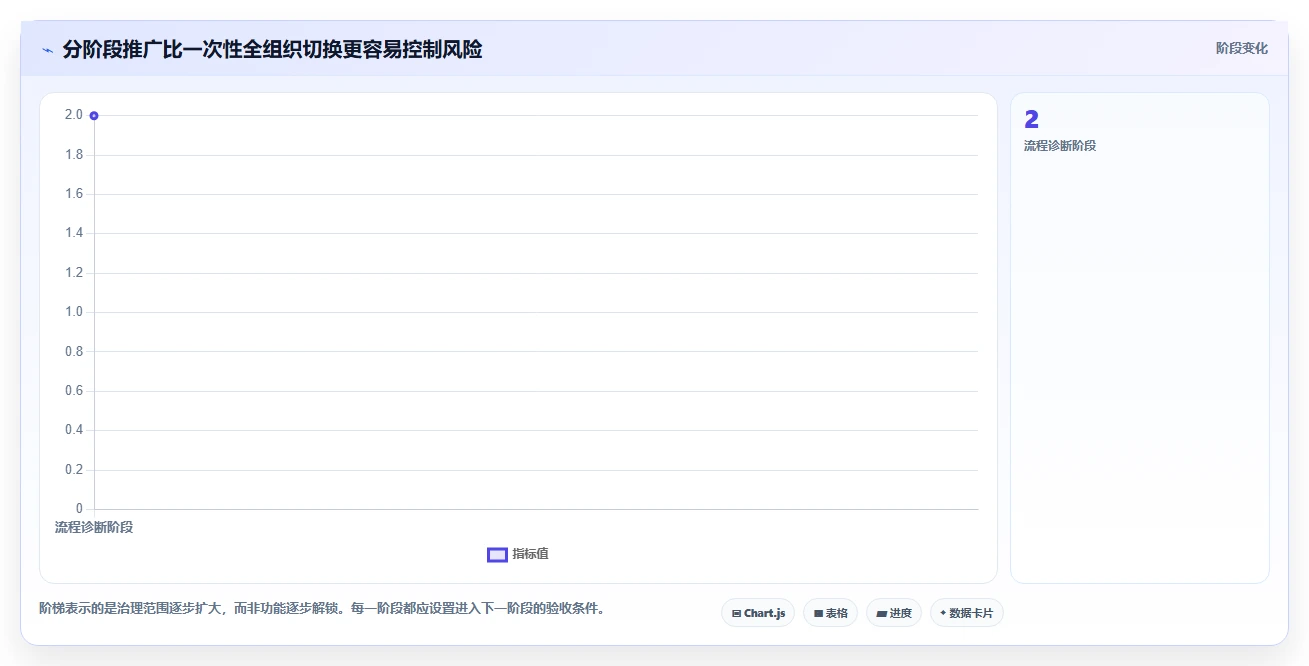This screenshot has height=666, width=1309.
Task: Click the footnote text beginning with 阶梯表示的是
Action: click(x=321, y=608)
